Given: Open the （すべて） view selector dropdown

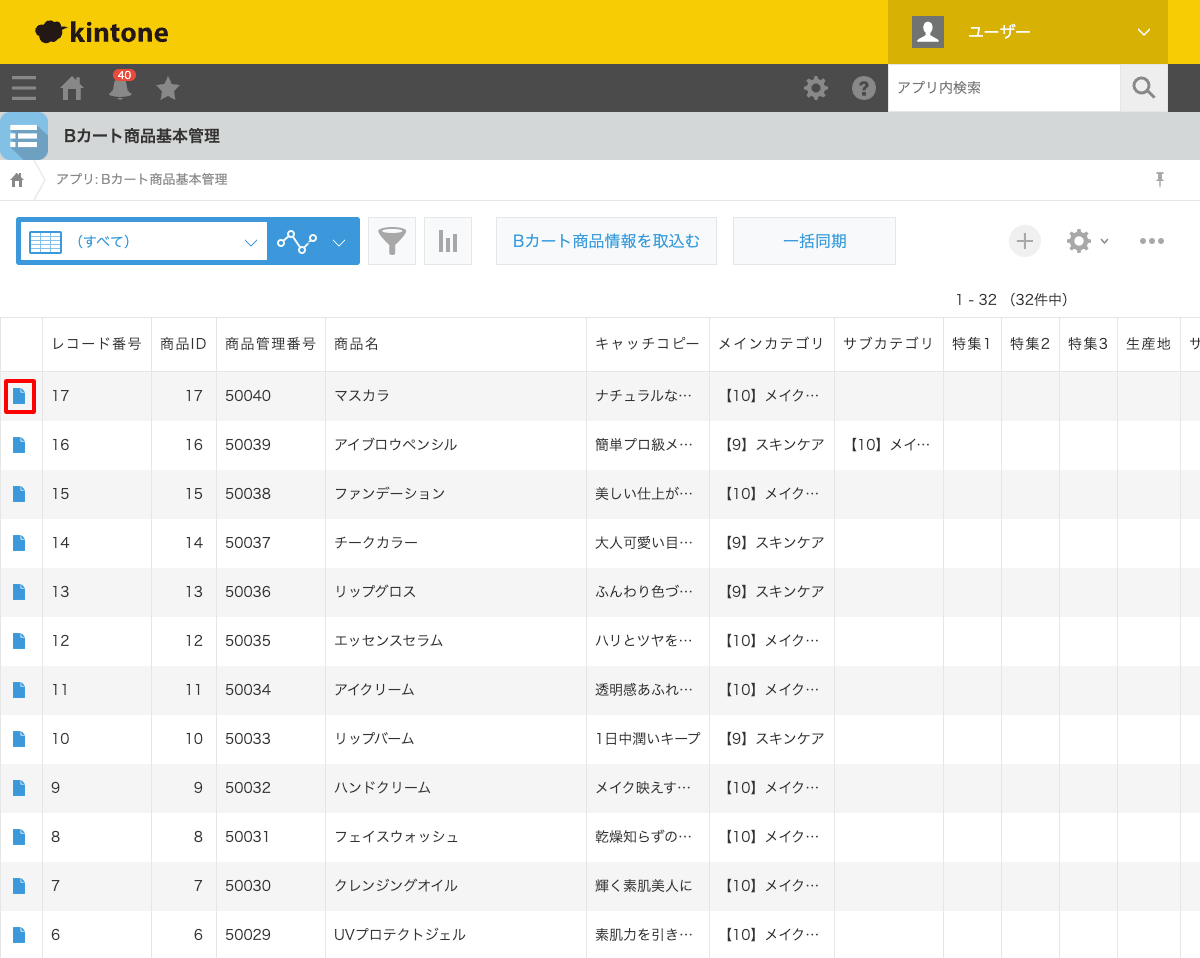Looking at the screenshot, I should [143, 241].
